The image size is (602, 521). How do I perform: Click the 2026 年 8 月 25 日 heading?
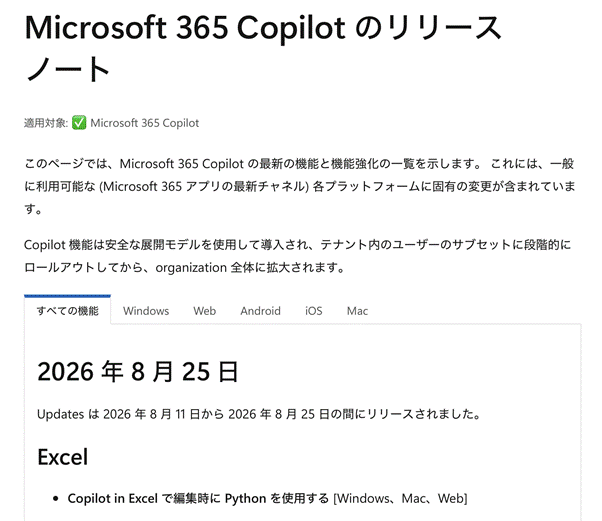tap(138, 372)
